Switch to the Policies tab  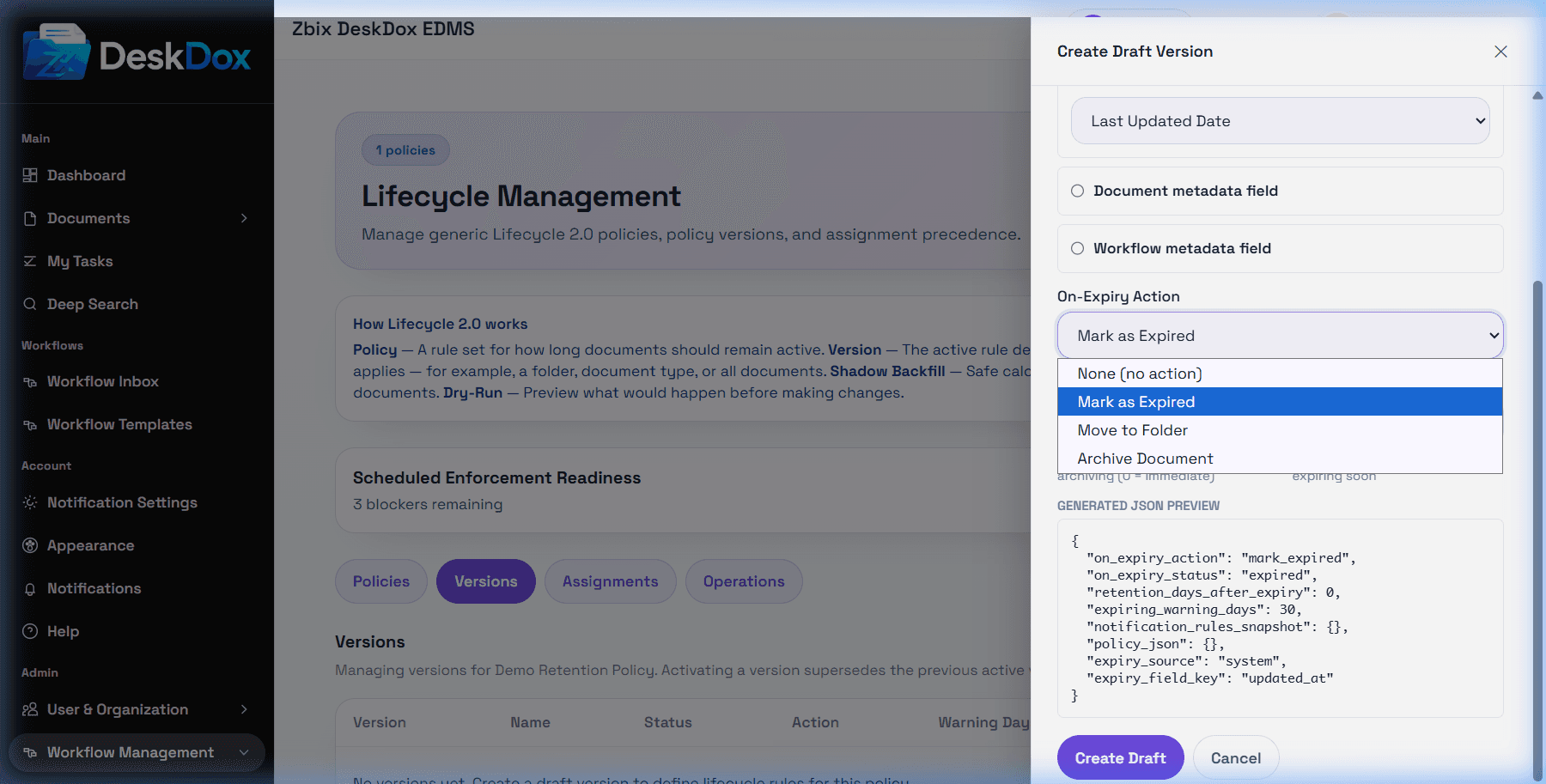click(x=381, y=581)
